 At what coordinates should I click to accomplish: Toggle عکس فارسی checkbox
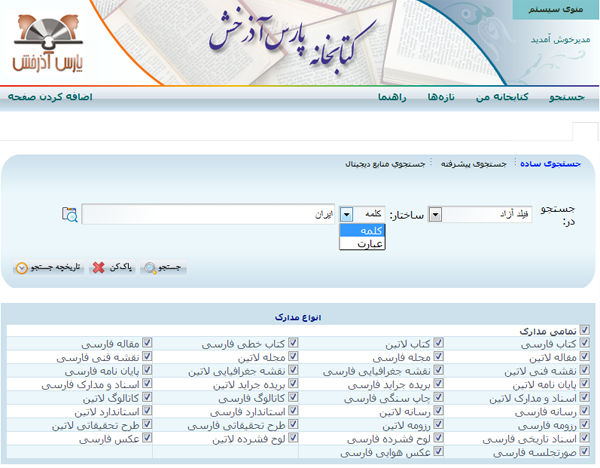(x=147, y=437)
